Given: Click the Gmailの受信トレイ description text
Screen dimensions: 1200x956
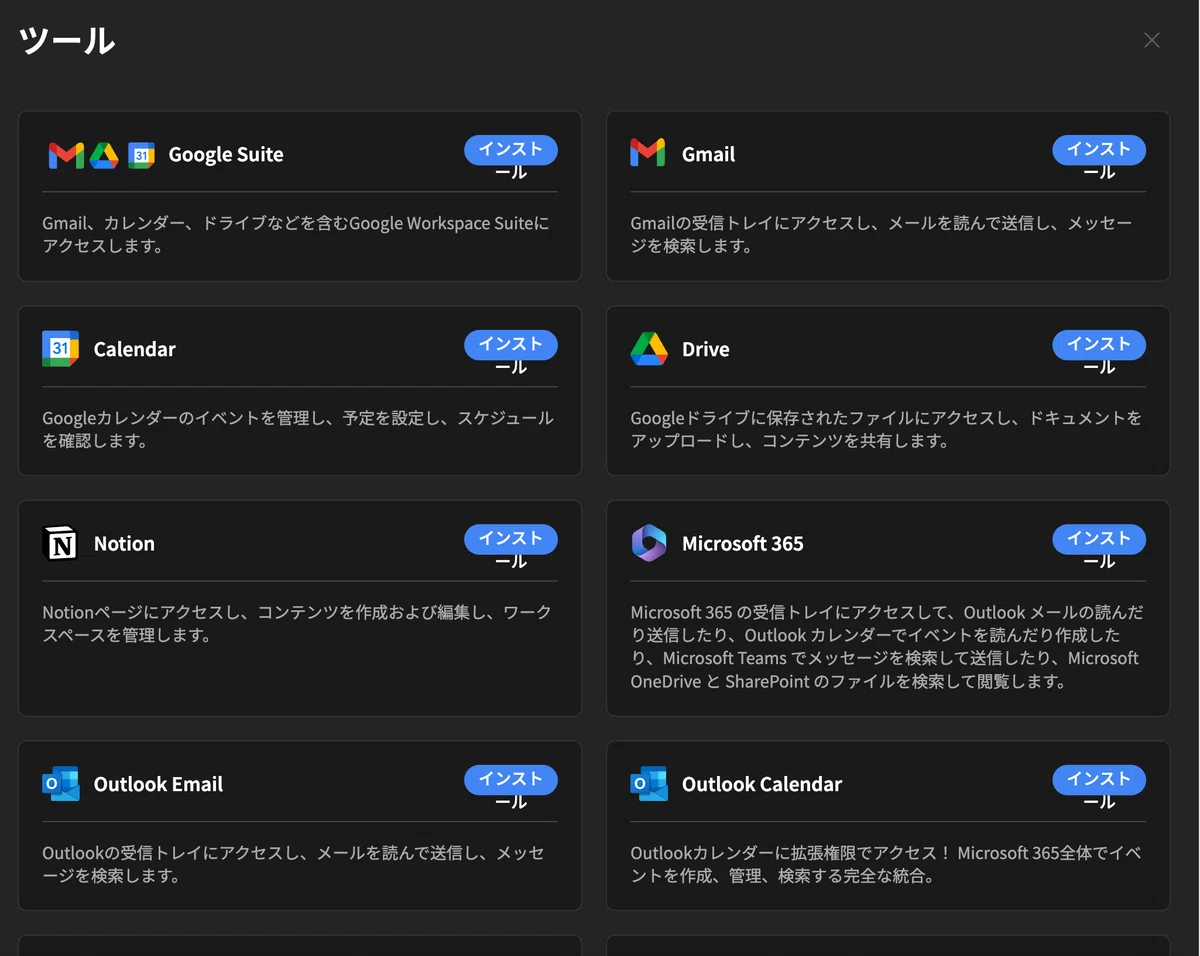Looking at the screenshot, I should pyautogui.click(x=881, y=234).
